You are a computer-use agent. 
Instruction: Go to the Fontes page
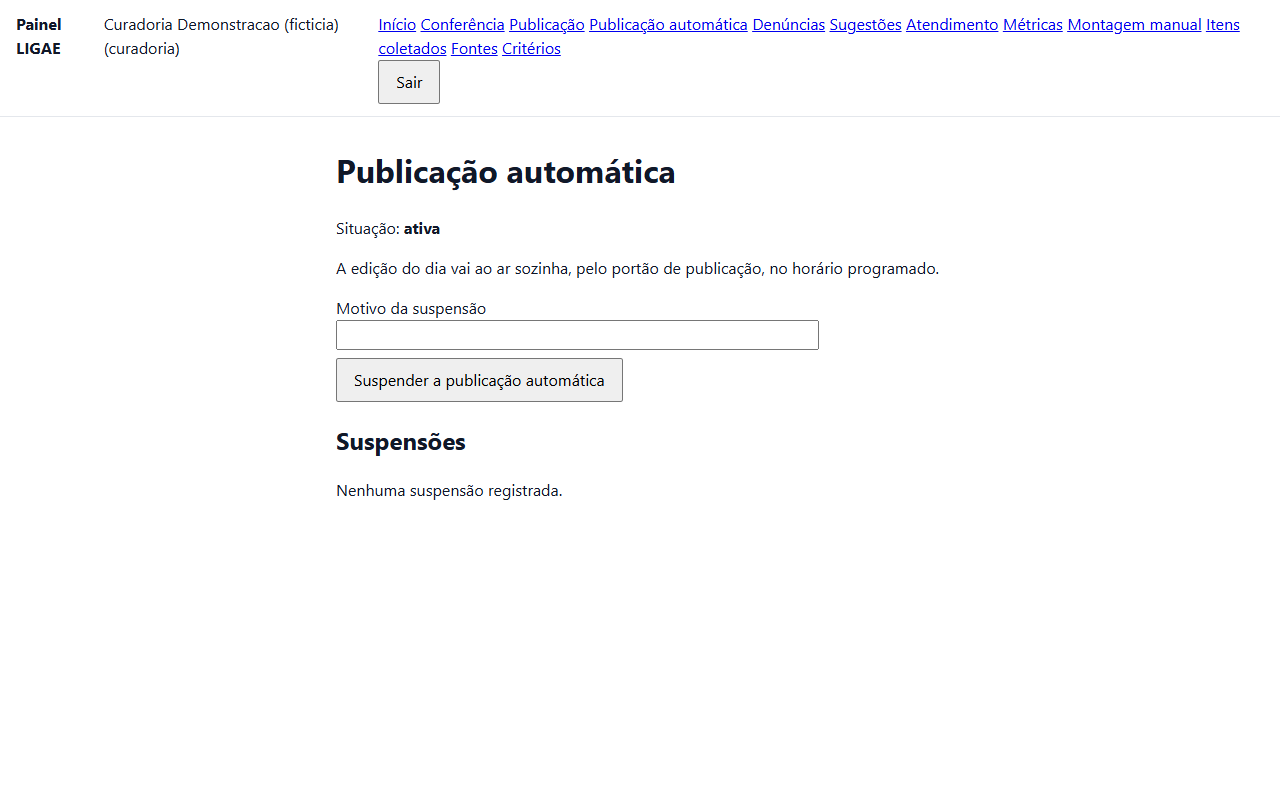pyautogui.click(x=474, y=49)
